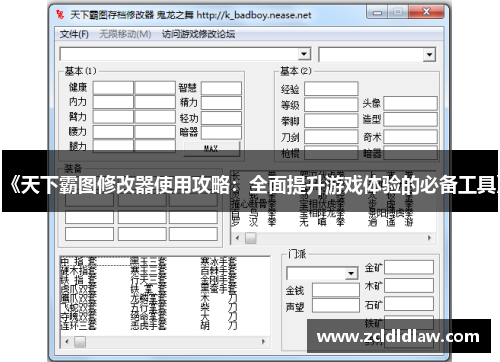Expand the wide top-left character combo box arrow
The image size is (500, 362).
pyautogui.click(x=304, y=54)
